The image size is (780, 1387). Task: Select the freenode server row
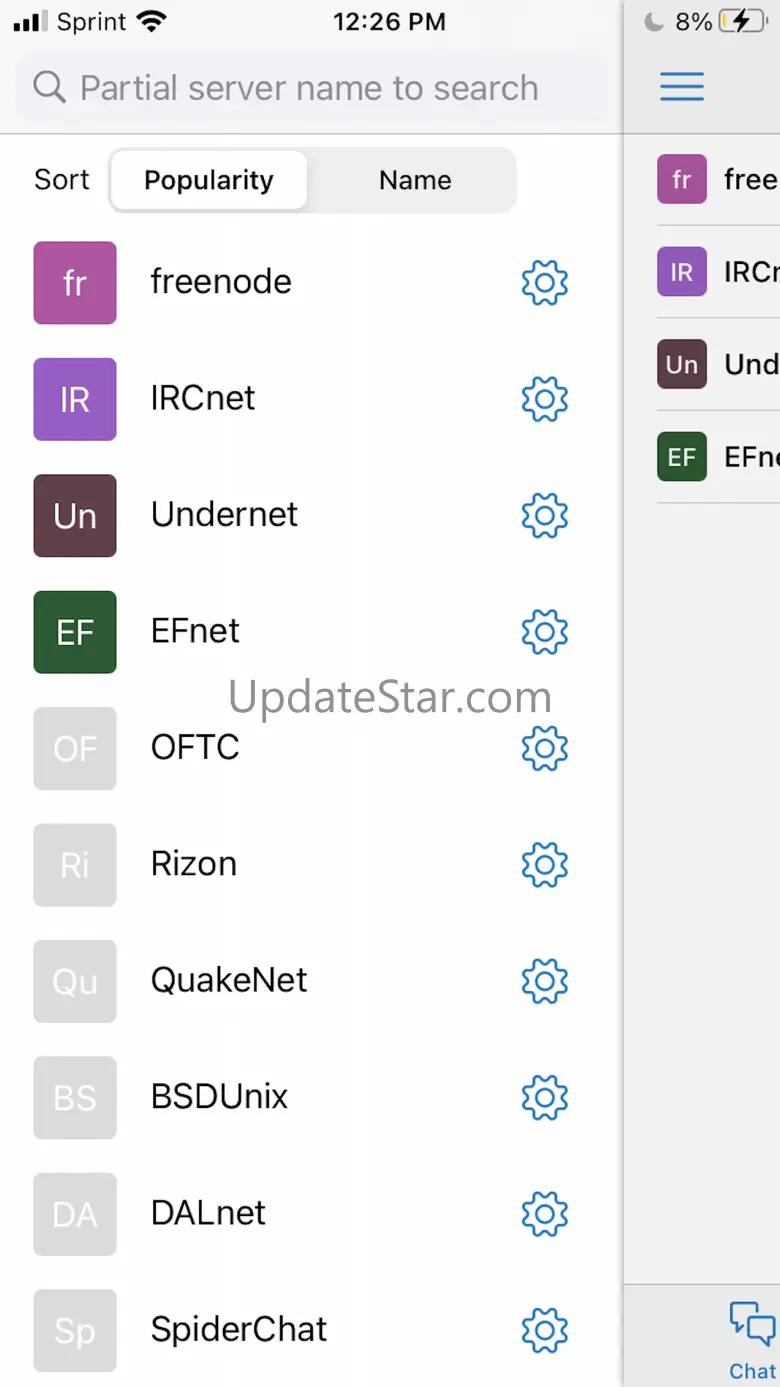pyautogui.click(x=221, y=282)
